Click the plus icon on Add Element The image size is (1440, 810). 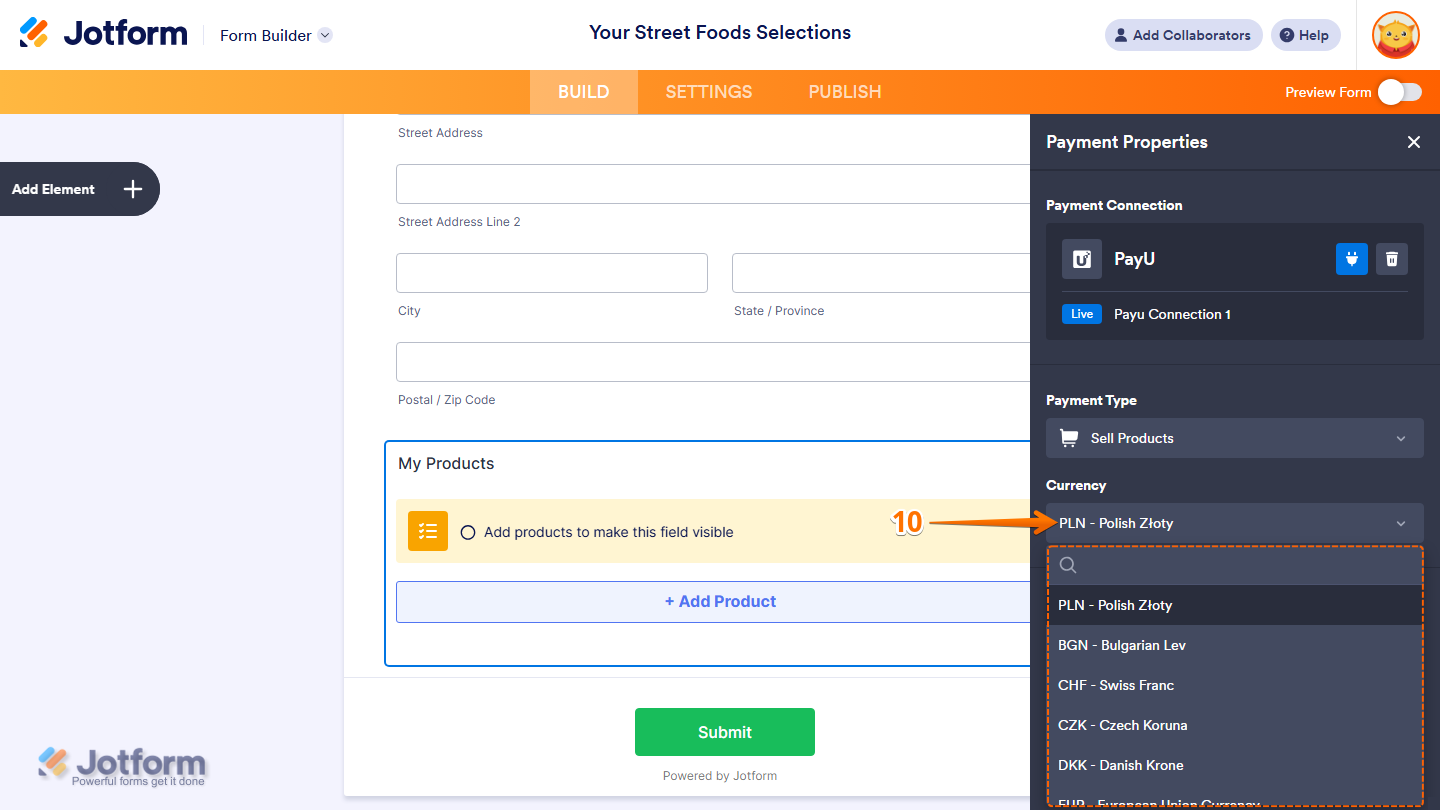pos(132,189)
